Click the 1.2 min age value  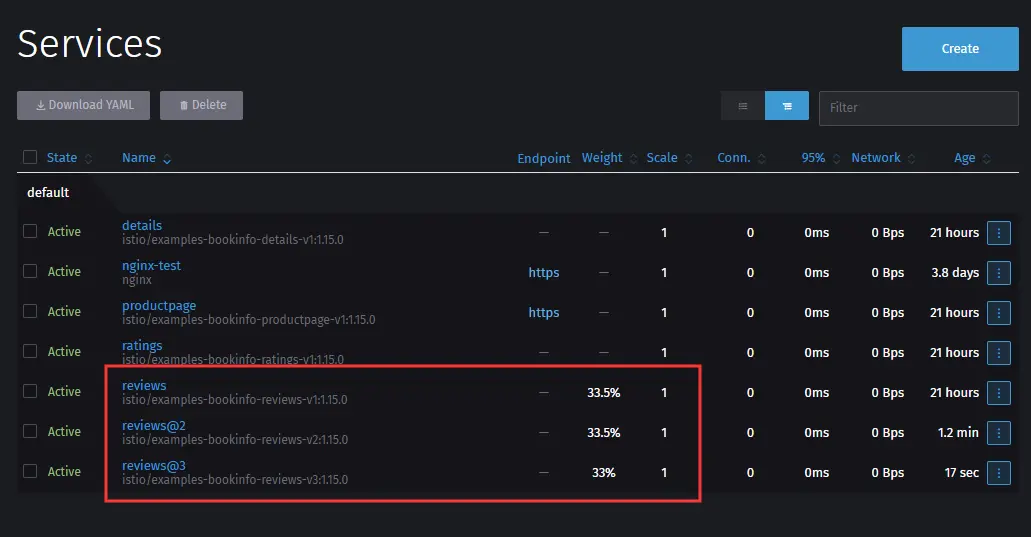[x=958, y=432]
